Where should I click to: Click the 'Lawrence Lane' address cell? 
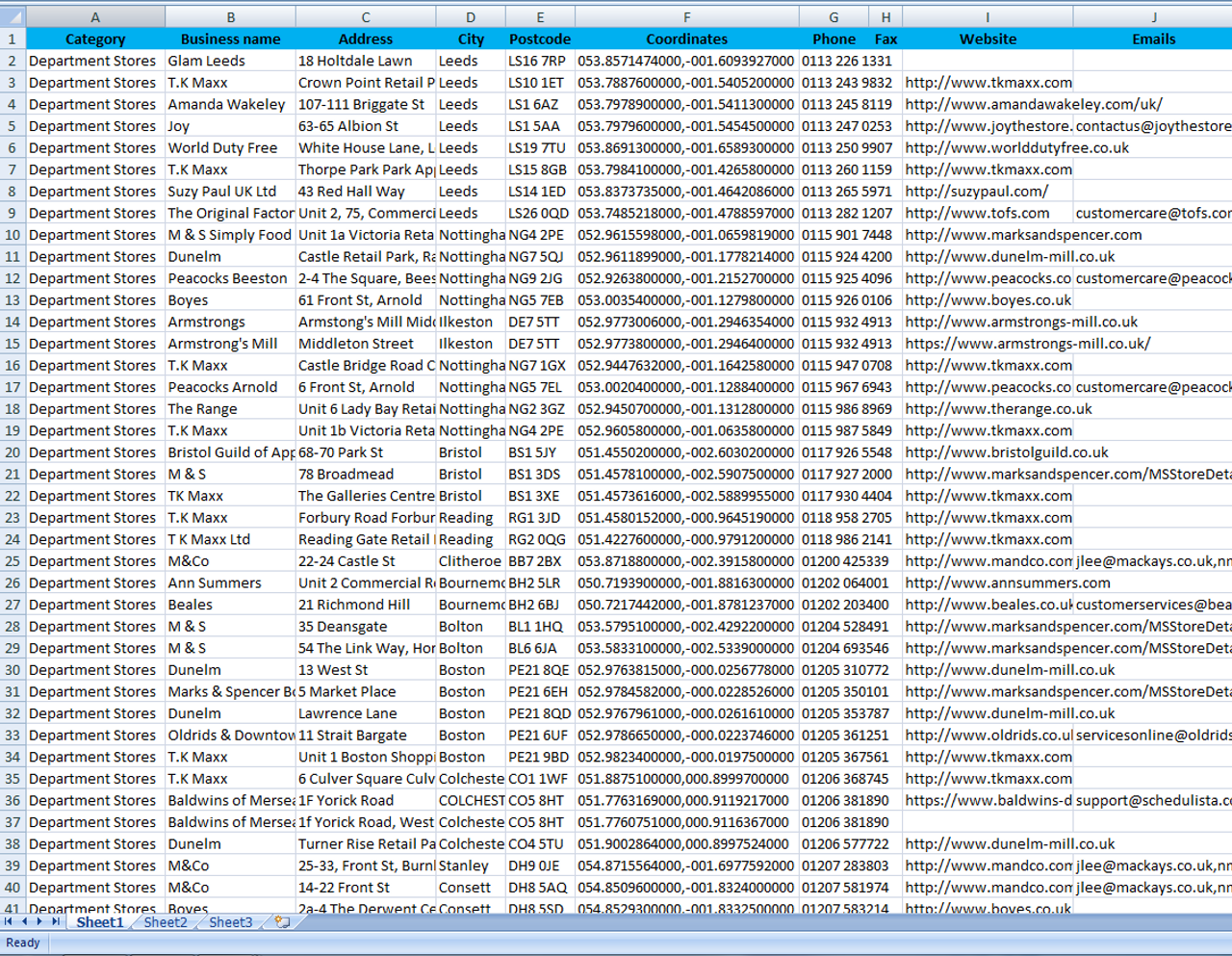point(366,713)
